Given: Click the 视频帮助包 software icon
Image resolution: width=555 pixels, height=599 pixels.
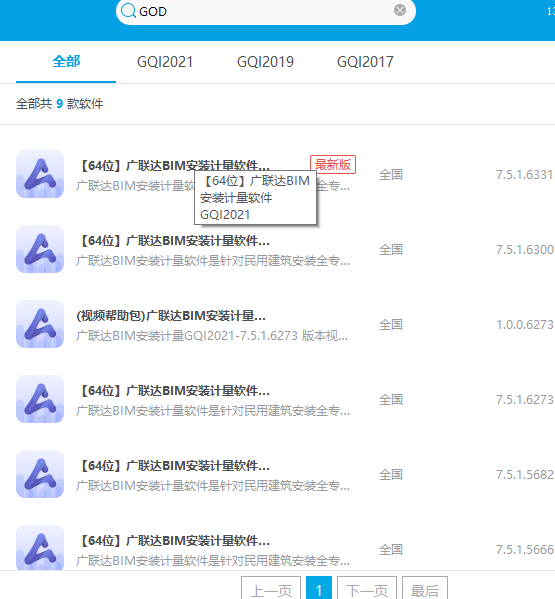Looking at the screenshot, I should coord(40,324).
